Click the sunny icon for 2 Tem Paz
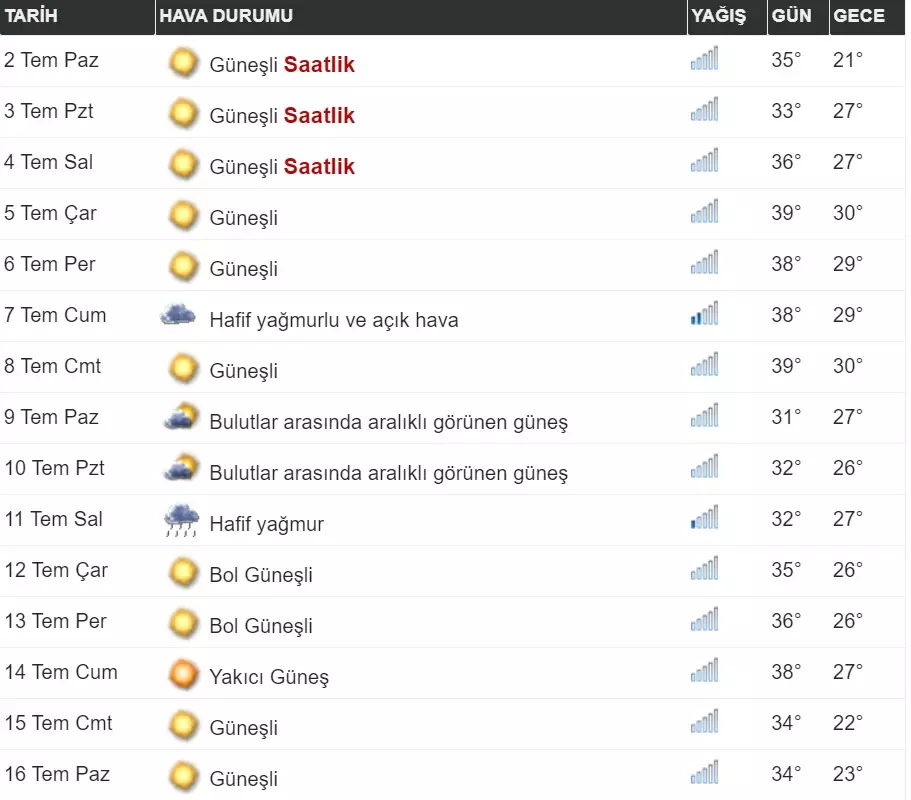Viewport: 911px width, 800px height. (183, 63)
